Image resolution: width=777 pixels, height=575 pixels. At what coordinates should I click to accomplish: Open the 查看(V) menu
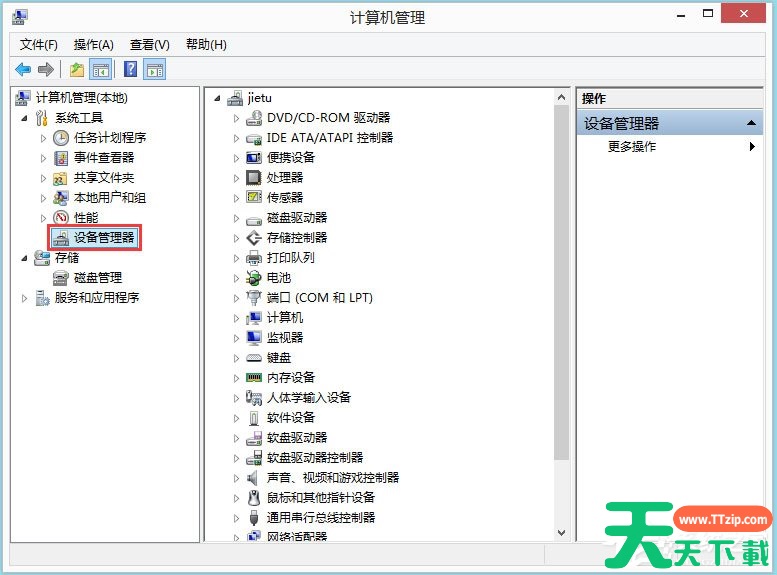tap(149, 45)
